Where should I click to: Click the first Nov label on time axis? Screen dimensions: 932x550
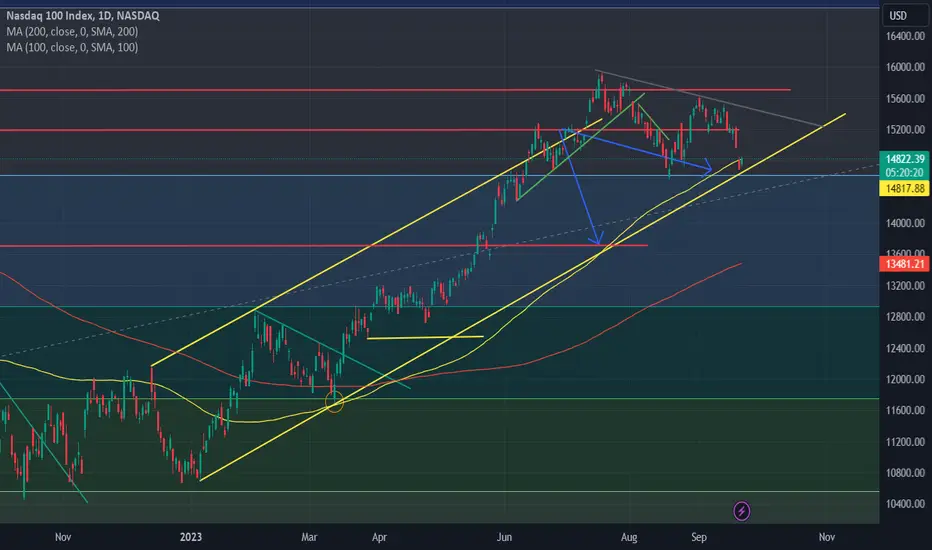click(63, 537)
